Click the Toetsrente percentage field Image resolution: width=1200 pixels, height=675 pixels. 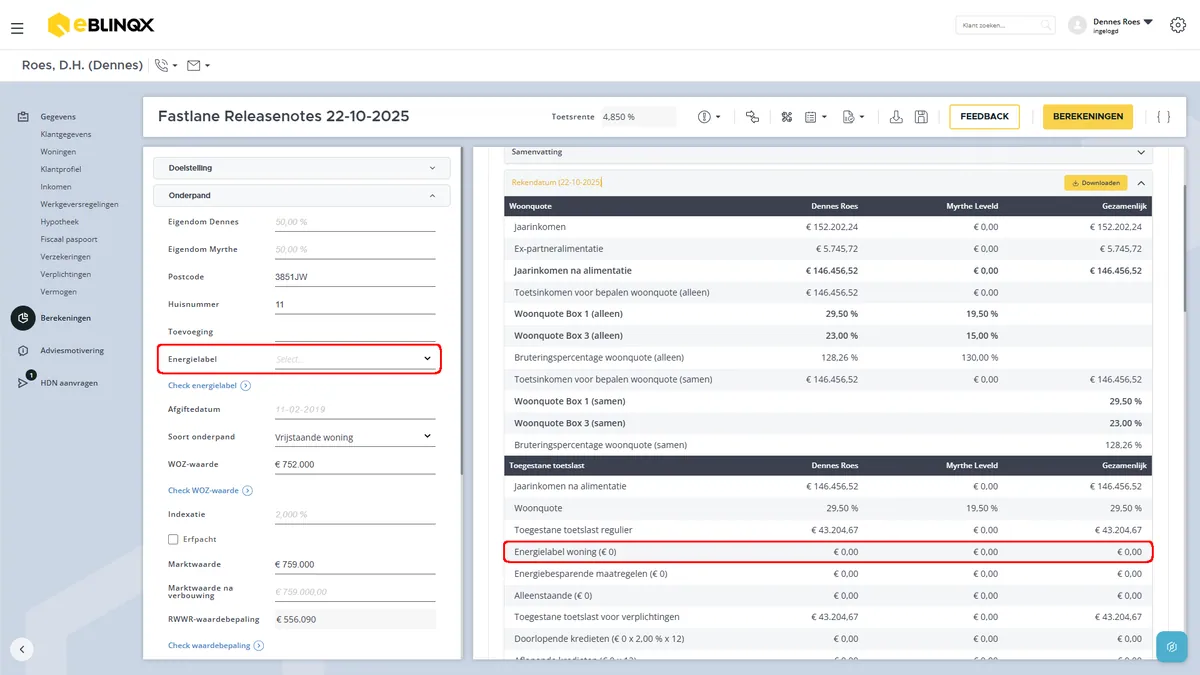pos(638,117)
